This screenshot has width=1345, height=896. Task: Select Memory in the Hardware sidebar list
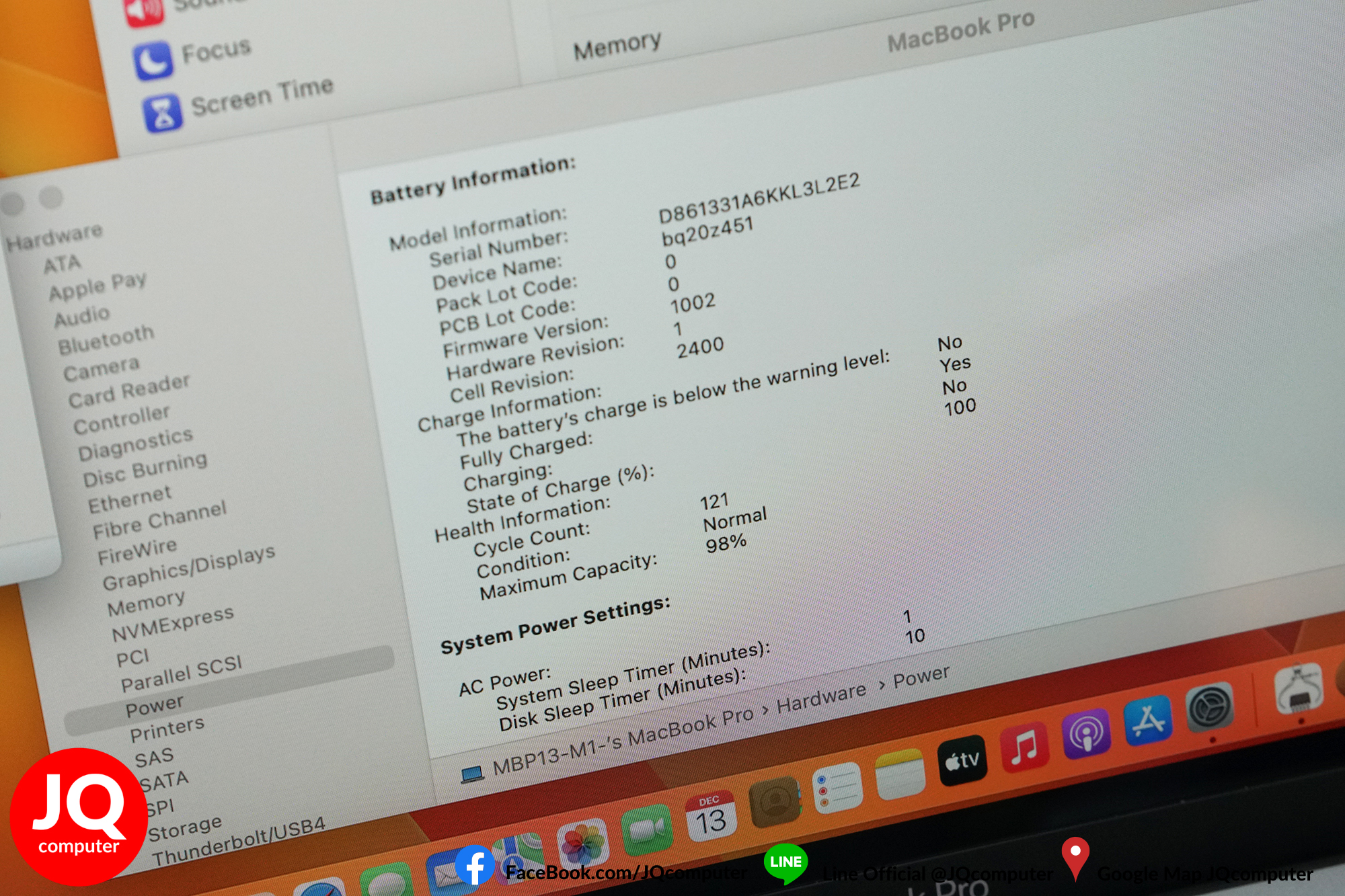pyautogui.click(x=146, y=603)
